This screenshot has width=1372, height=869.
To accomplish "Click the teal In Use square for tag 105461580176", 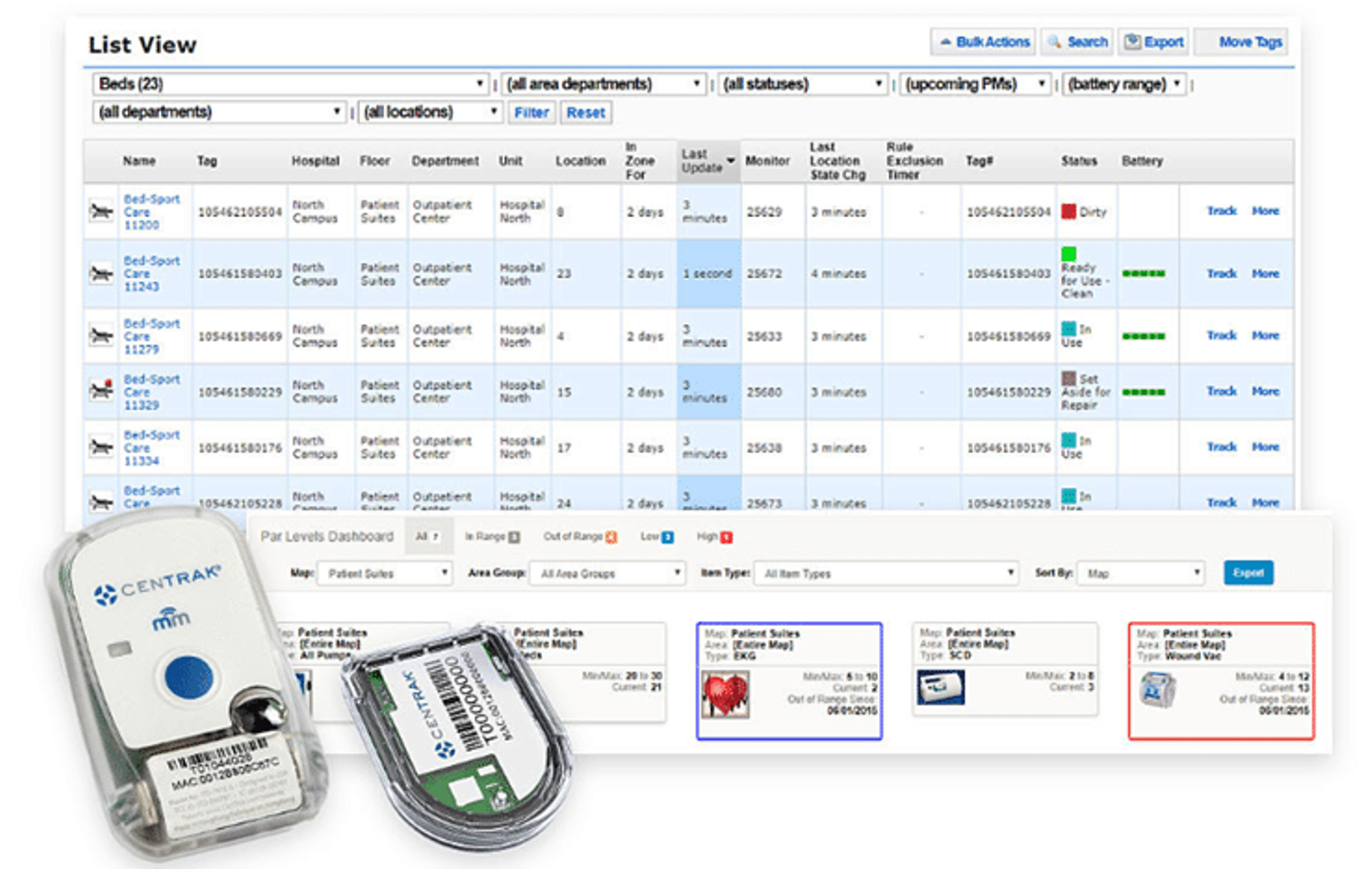I will 1069,440.
